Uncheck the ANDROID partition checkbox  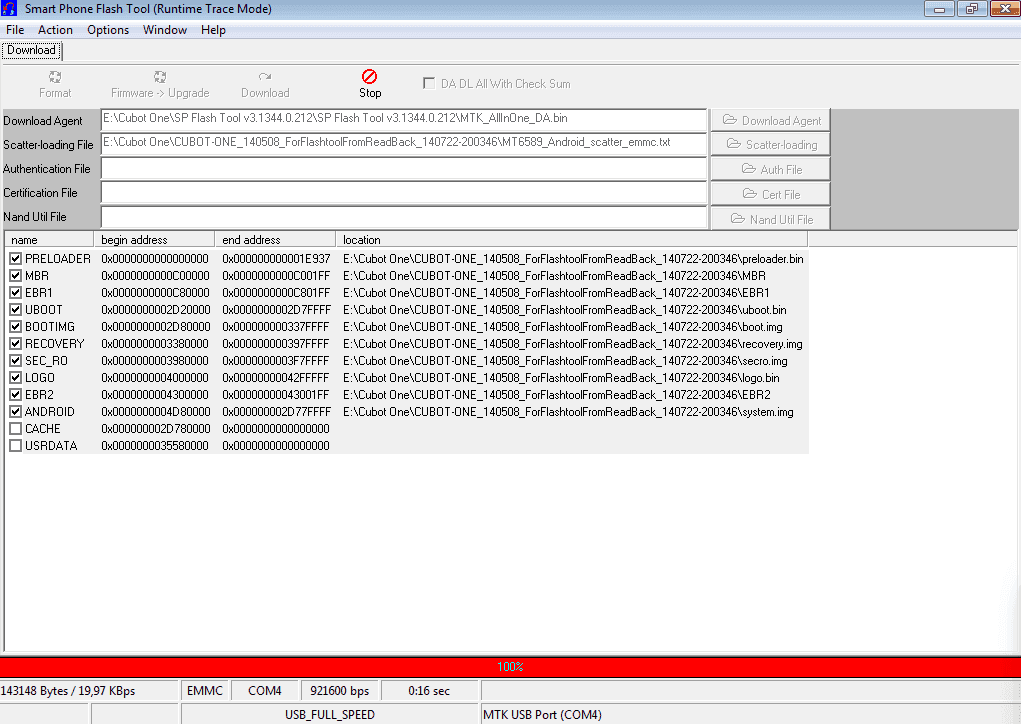pyautogui.click(x=16, y=411)
